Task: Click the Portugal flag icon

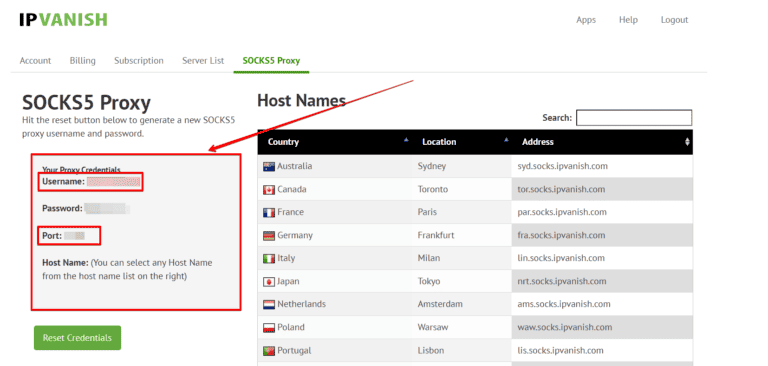Action: (268, 351)
